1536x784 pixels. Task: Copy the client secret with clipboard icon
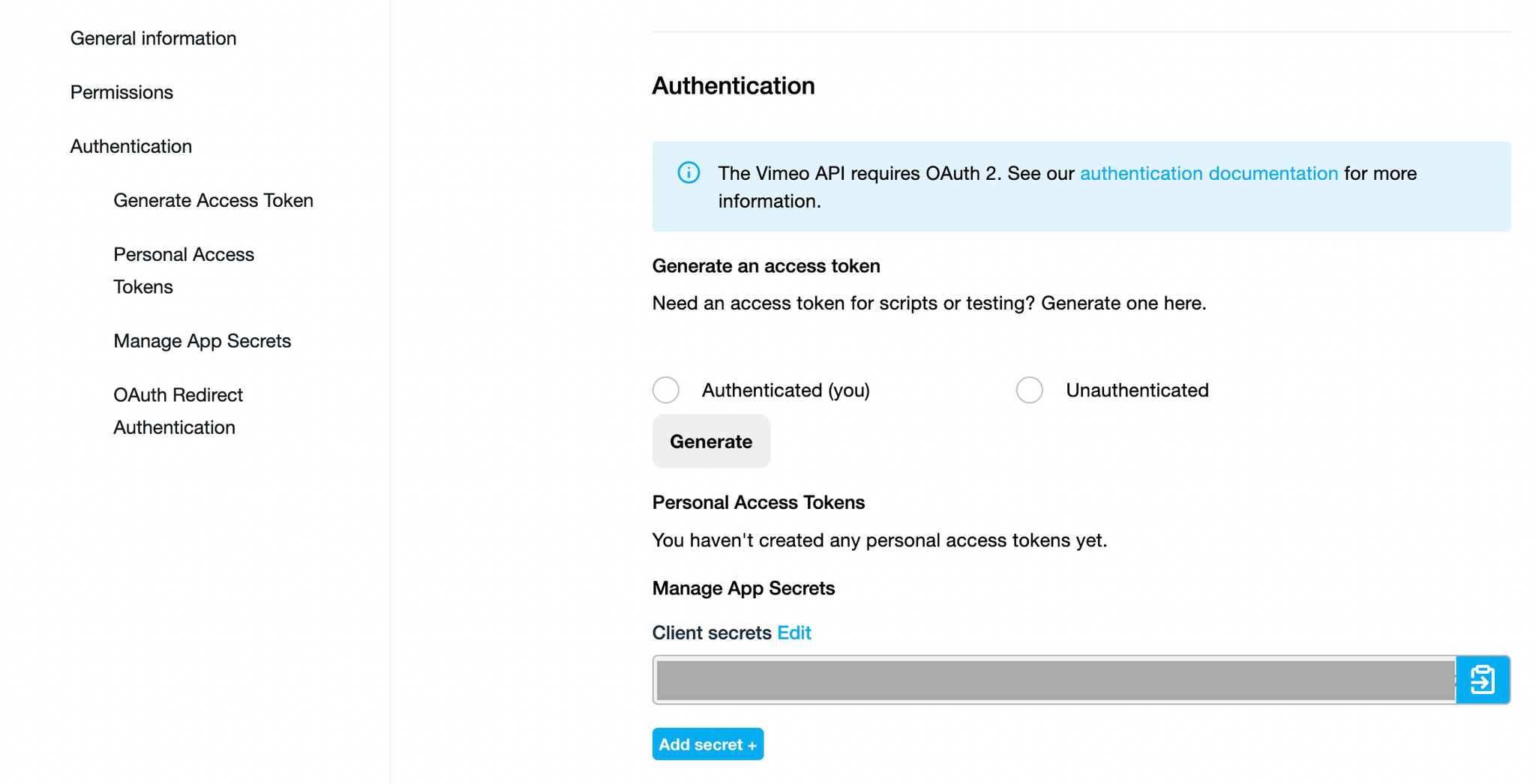1482,680
